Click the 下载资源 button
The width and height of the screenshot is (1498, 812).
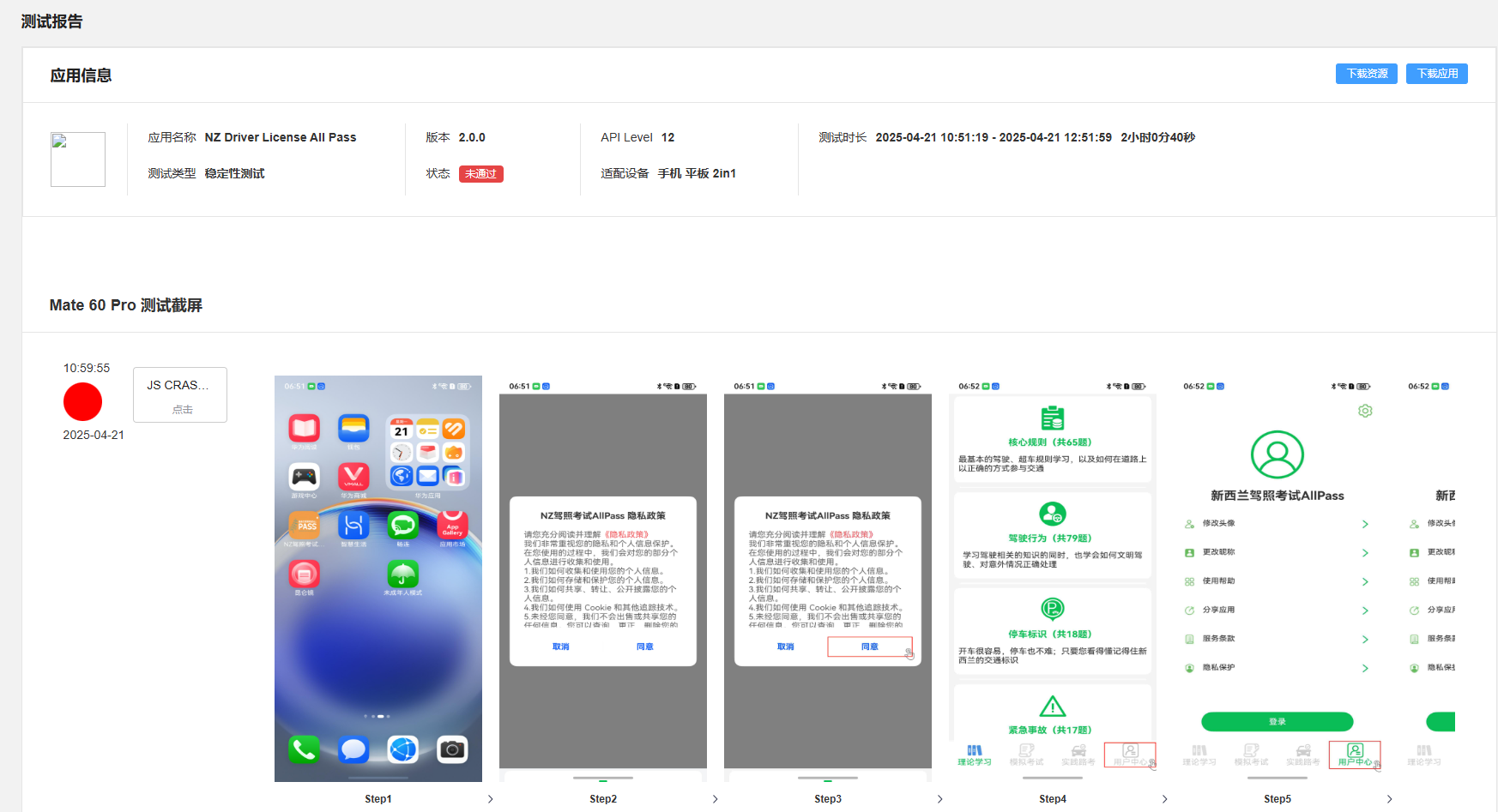tap(1366, 74)
